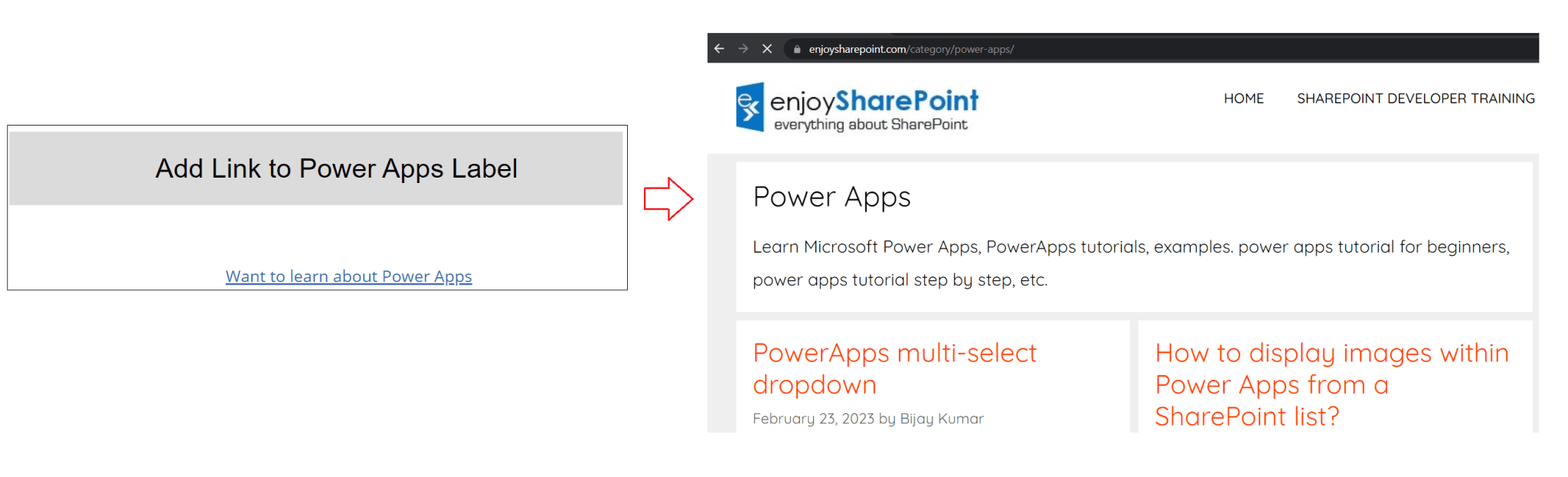Click the X to stop page loading

coord(767,48)
